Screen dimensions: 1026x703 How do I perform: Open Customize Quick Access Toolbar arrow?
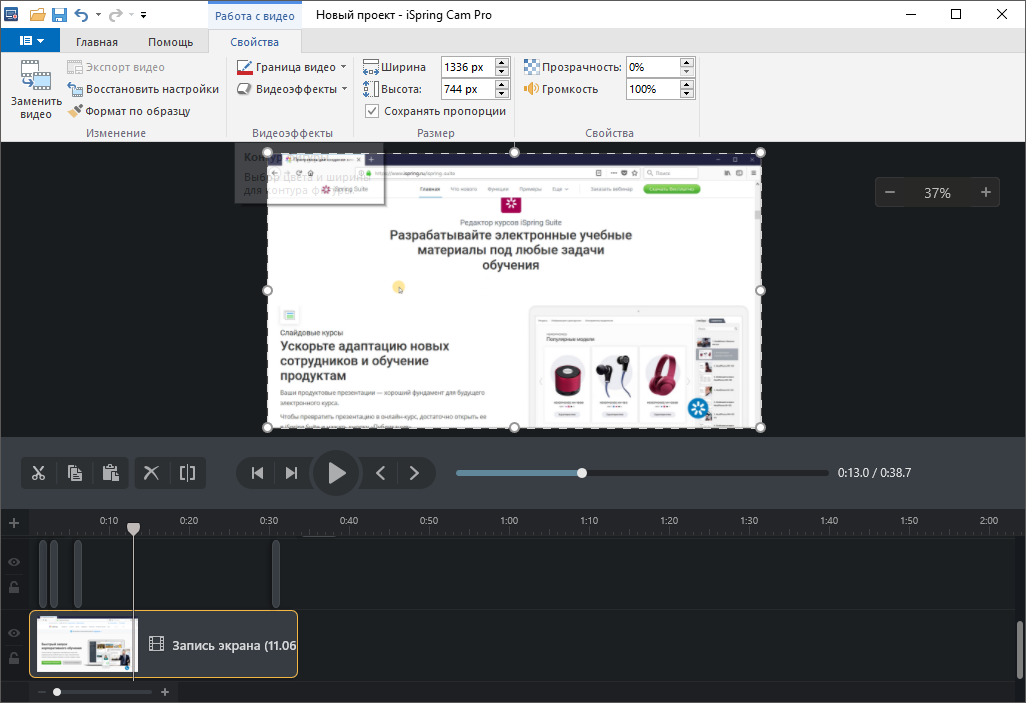tap(143, 14)
